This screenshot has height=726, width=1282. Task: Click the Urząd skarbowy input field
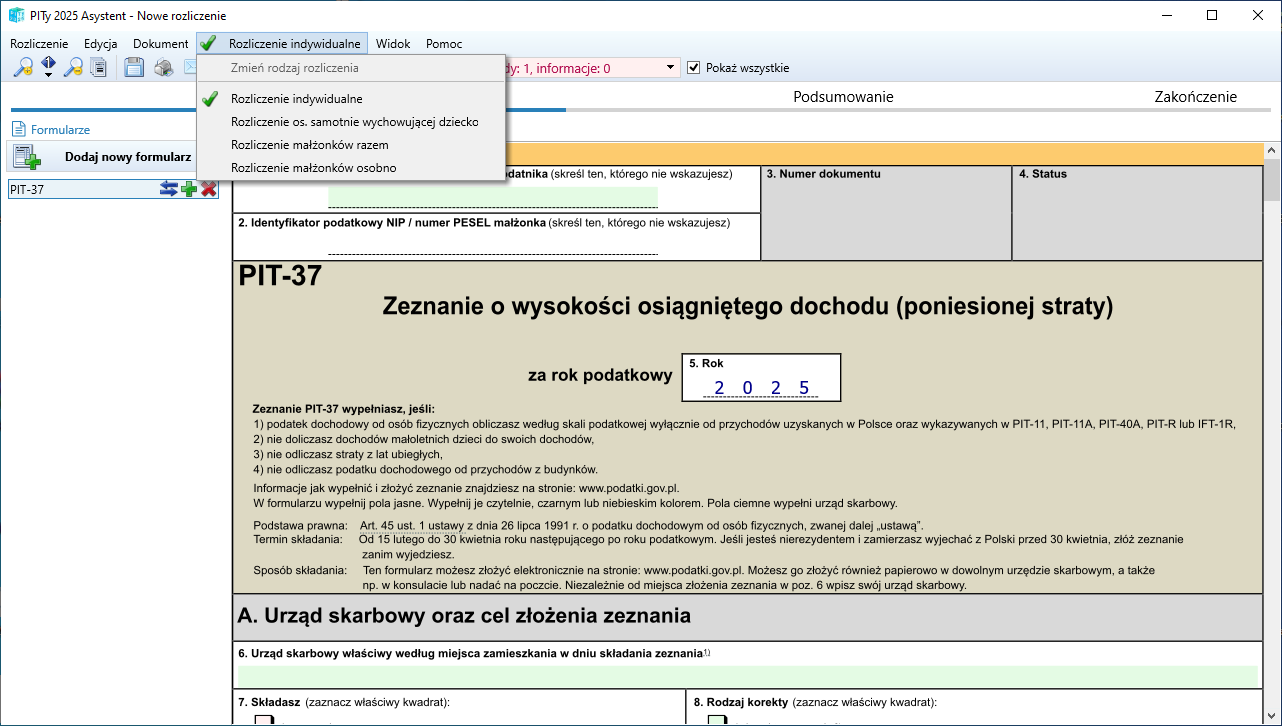[746, 676]
